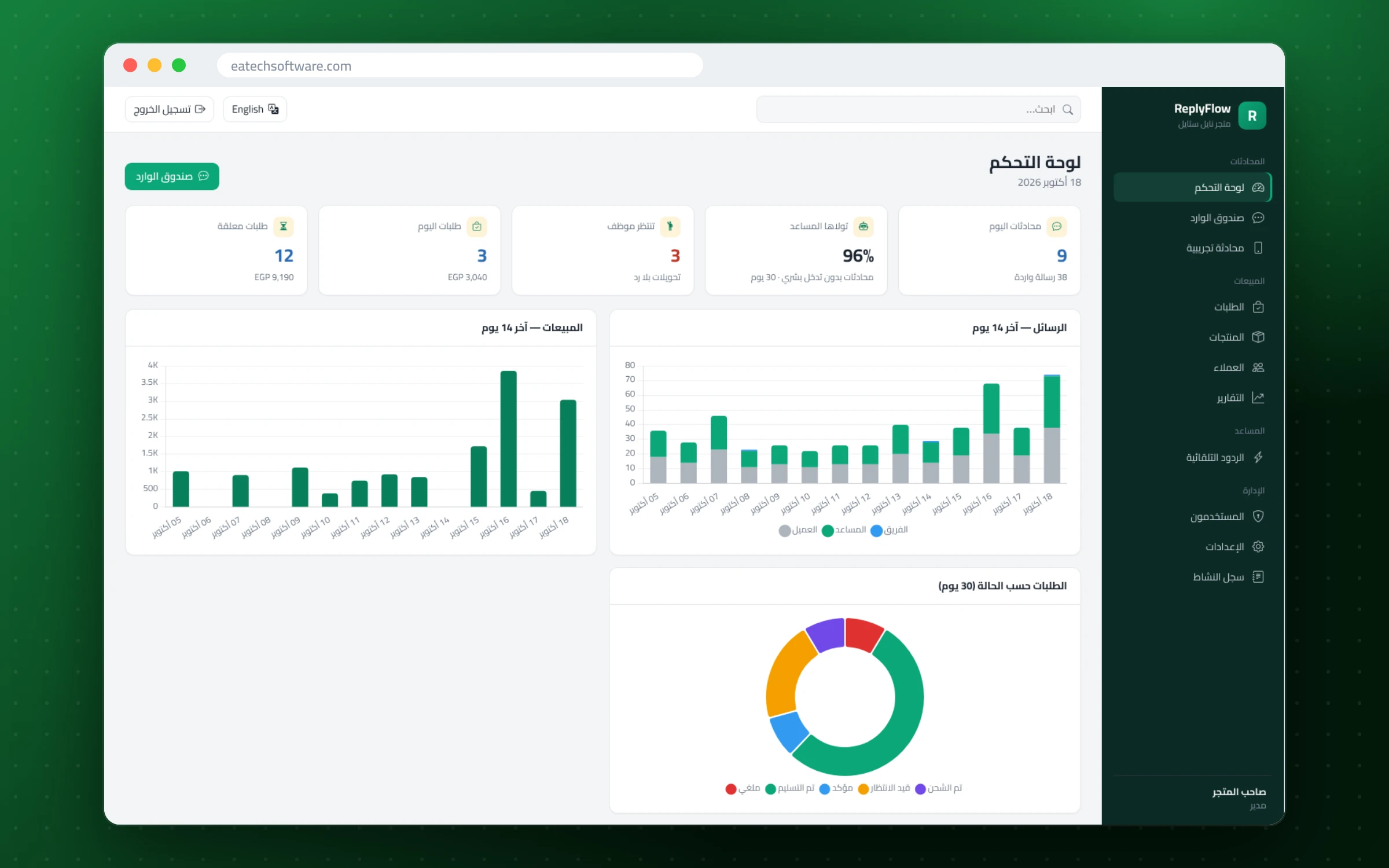The height and width of the screenshot is (868, 1389).
Task: Click the red ملغي legend swatch
Action: point(731,789)
